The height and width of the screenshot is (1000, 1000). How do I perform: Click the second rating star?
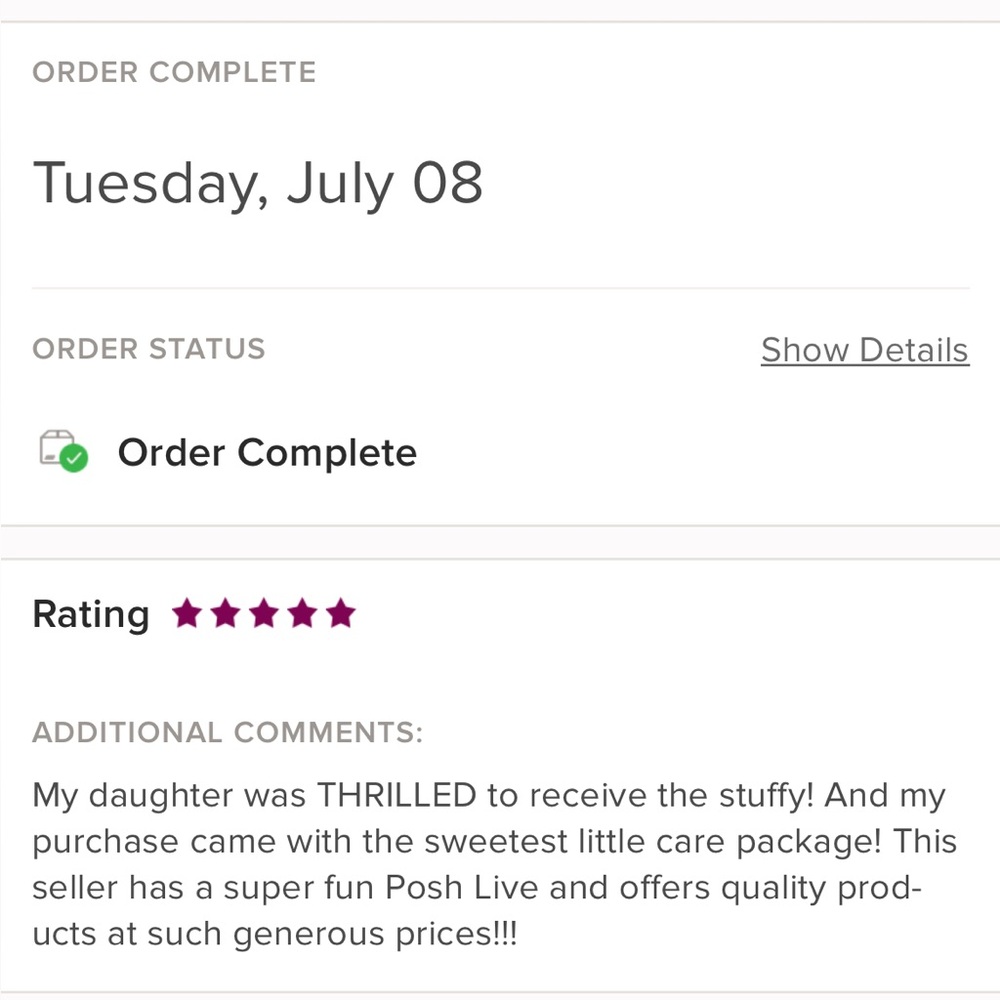click(226, 613)
